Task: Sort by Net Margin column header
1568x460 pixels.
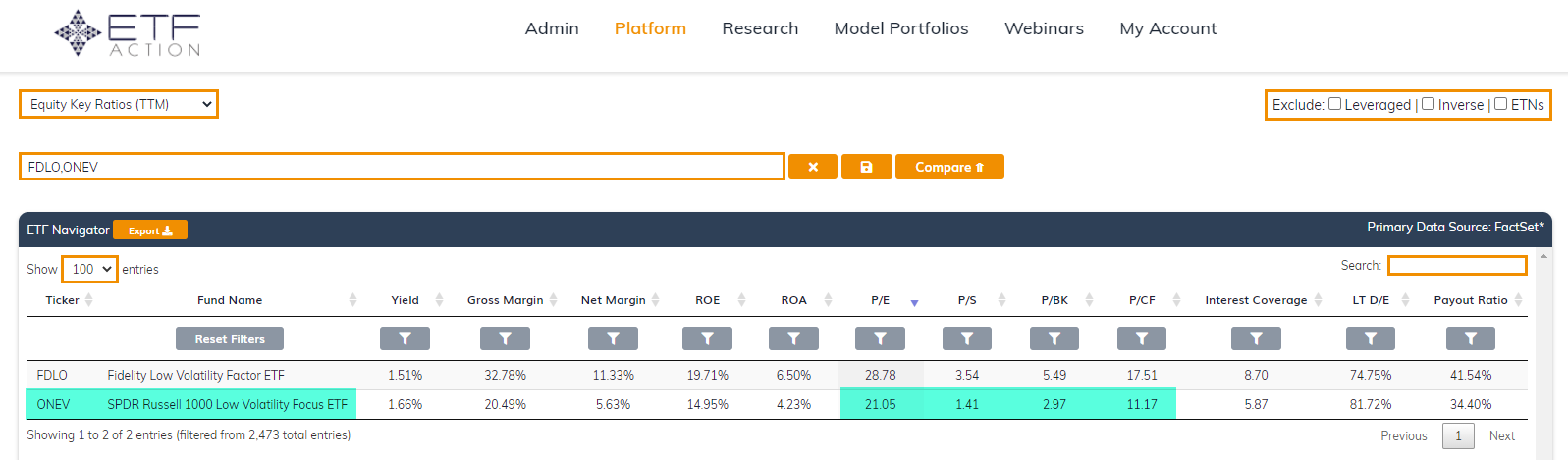Action: coord(613,300)
